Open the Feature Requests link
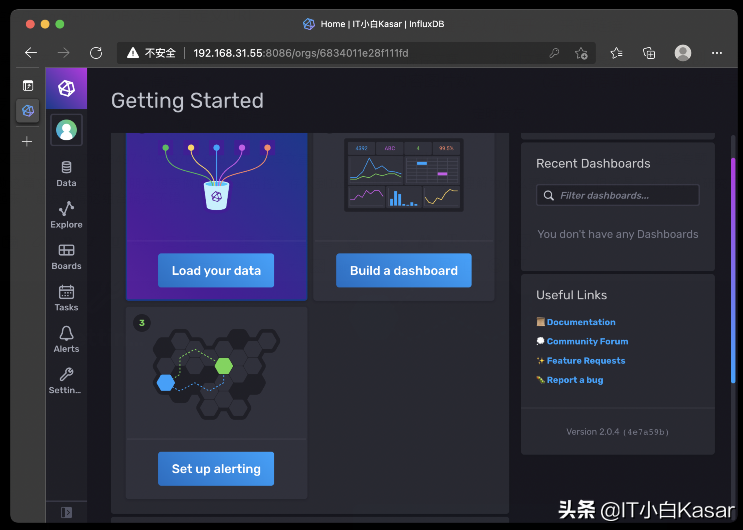The width and height of the screenshot is (743, 530). (x=586, y=361)
